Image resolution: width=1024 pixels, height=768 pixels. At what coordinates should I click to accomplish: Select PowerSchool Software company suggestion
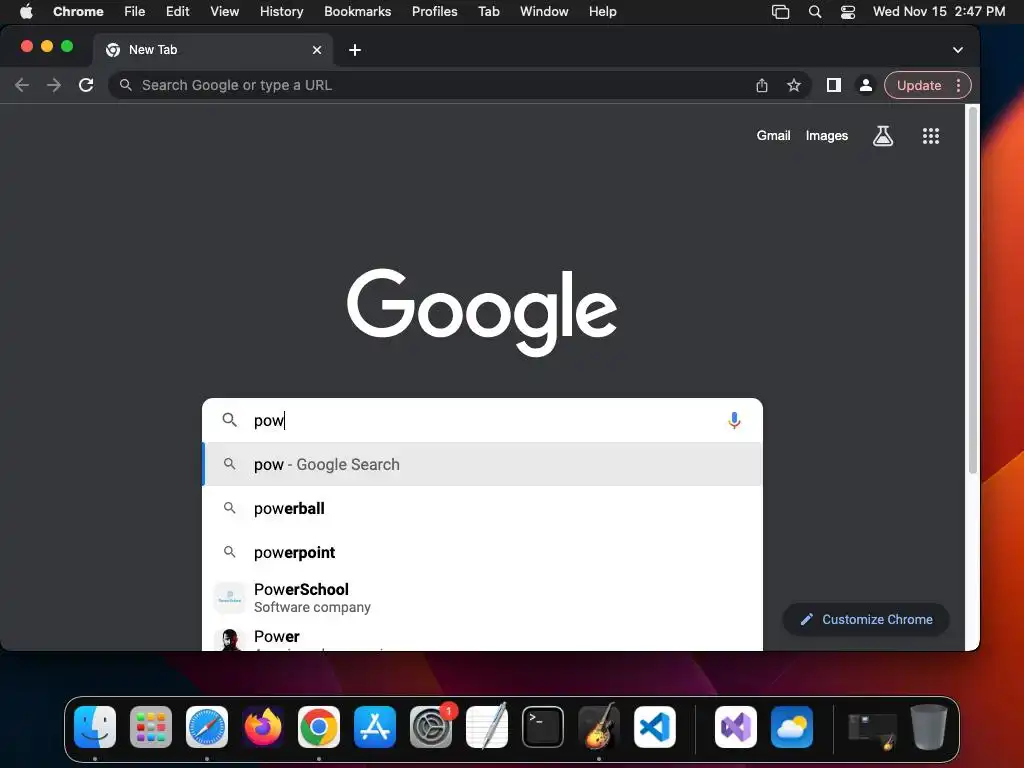[x=482, y=598]
